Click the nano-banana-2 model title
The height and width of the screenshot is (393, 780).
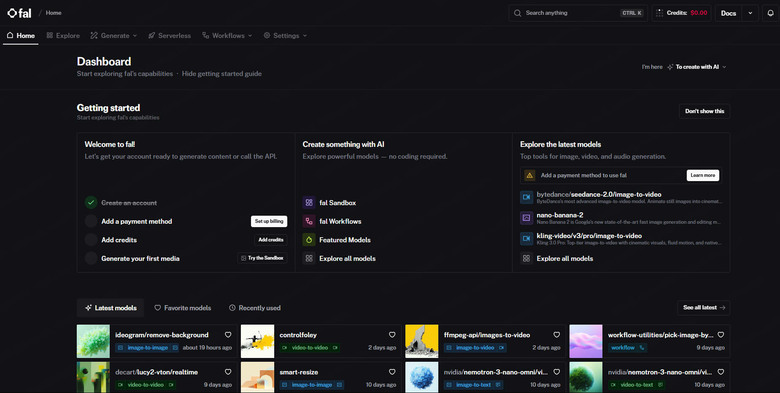(560, 215)
